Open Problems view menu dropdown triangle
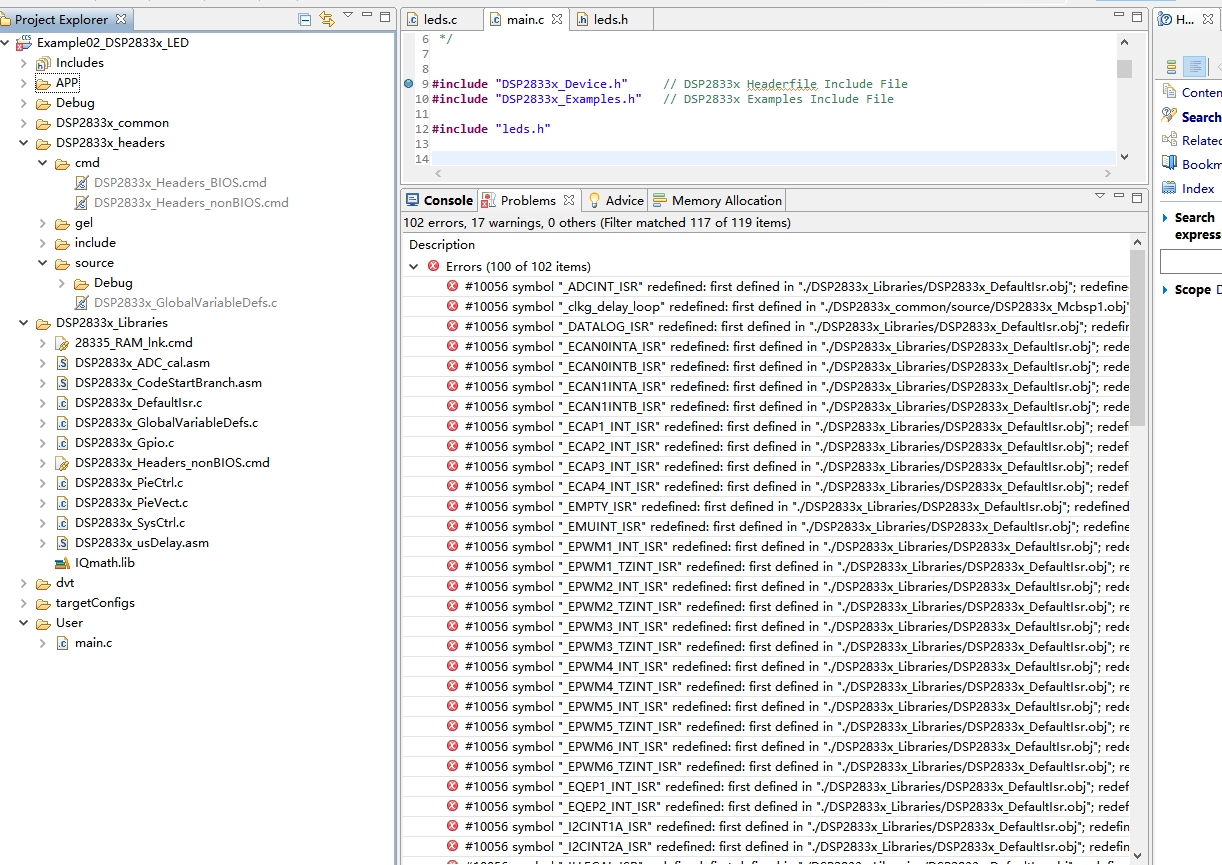The image size is (1222, 865). (1100, 196)
